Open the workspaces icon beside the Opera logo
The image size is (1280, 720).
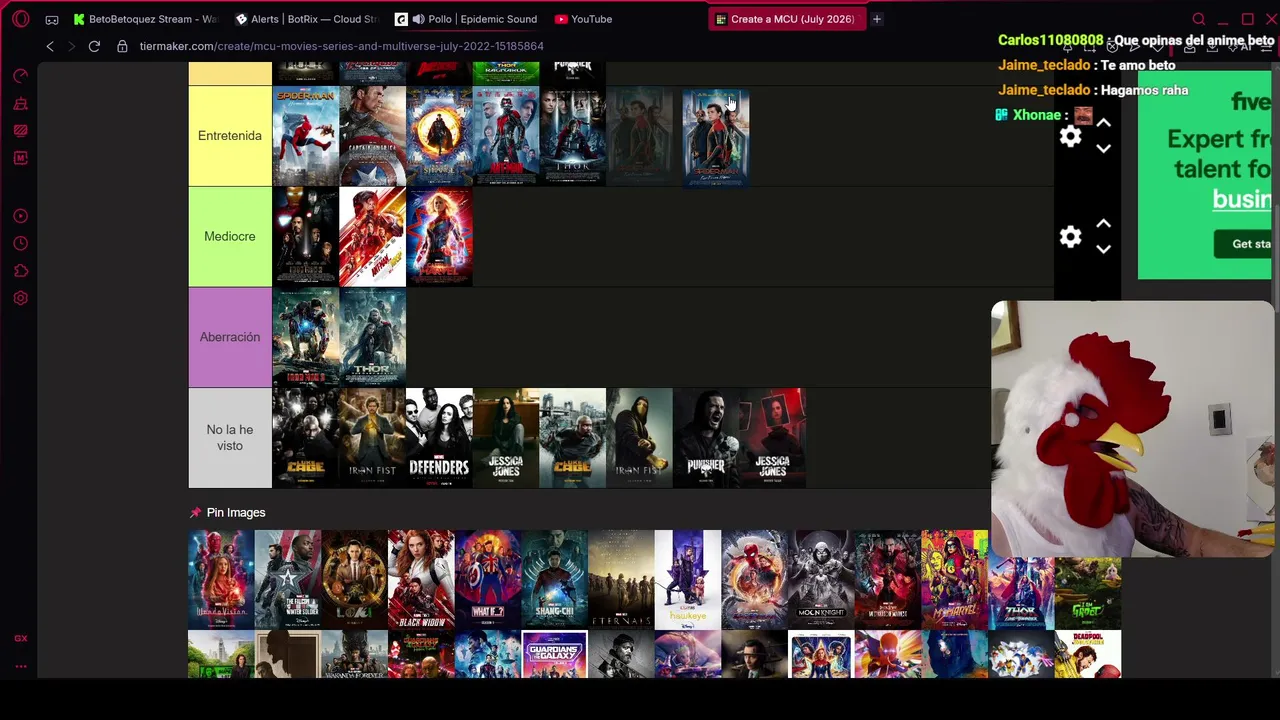pyautogui.click(x=52, y=19)
